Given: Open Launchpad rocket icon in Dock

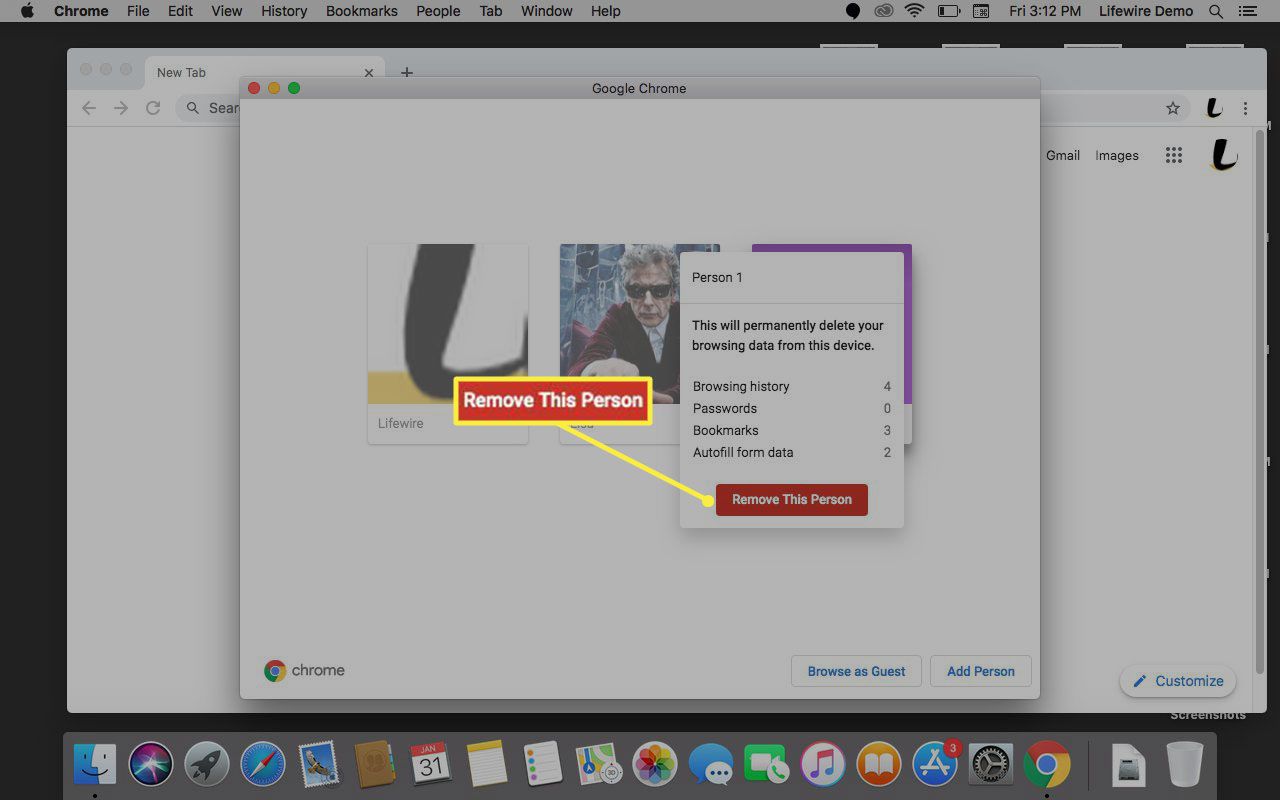Looking at the screenshot, I should click(207, 765).
